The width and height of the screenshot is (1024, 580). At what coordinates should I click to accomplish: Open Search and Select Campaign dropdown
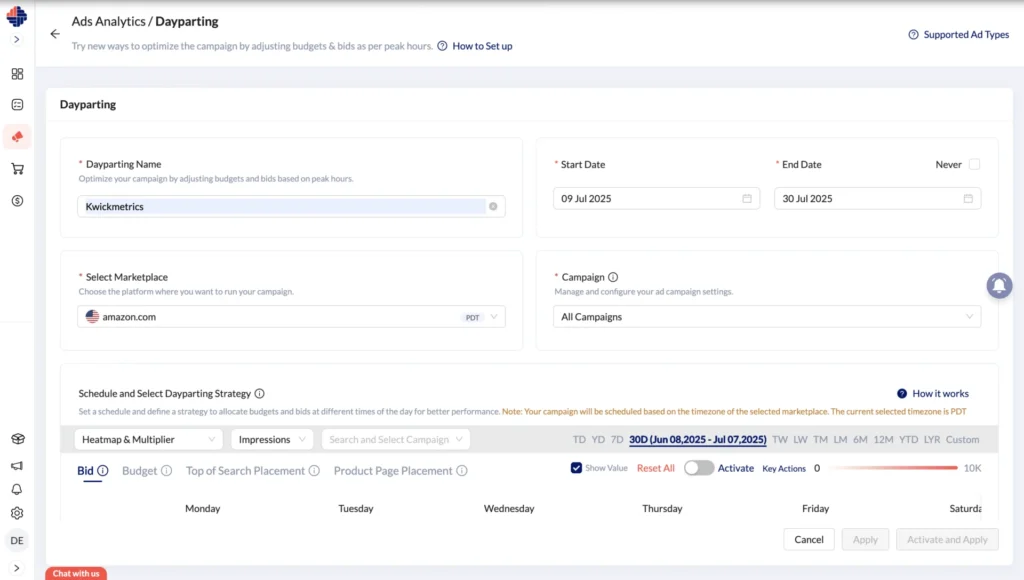396,440
